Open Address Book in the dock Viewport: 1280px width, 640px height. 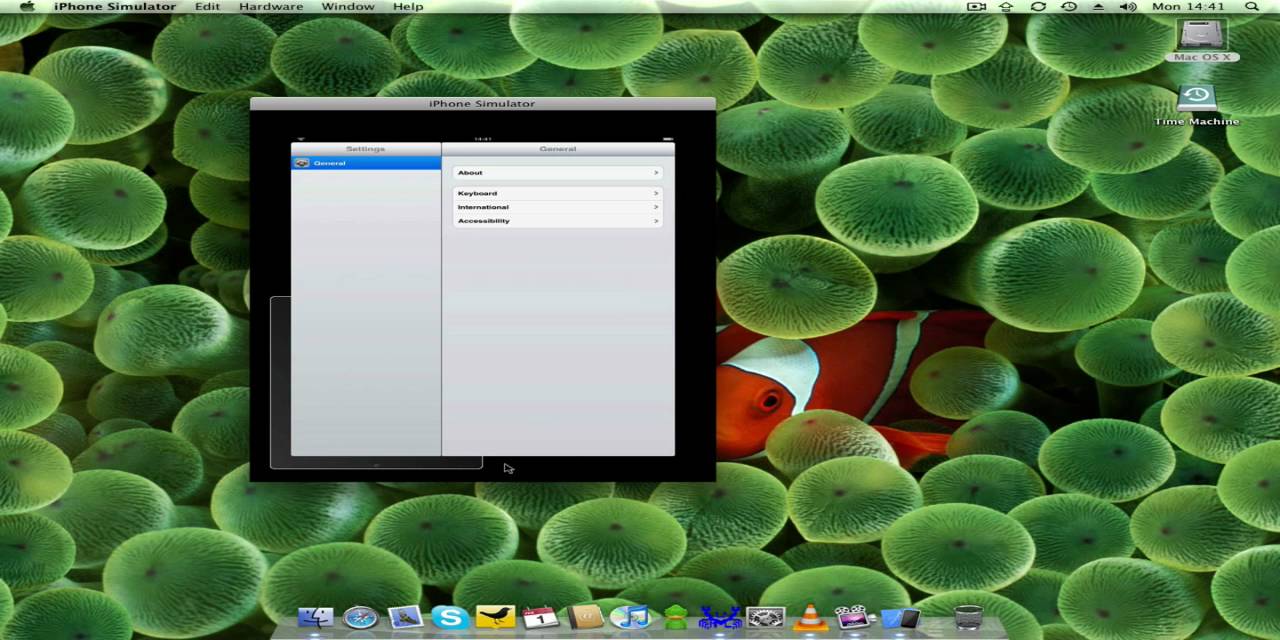point(585,617)
